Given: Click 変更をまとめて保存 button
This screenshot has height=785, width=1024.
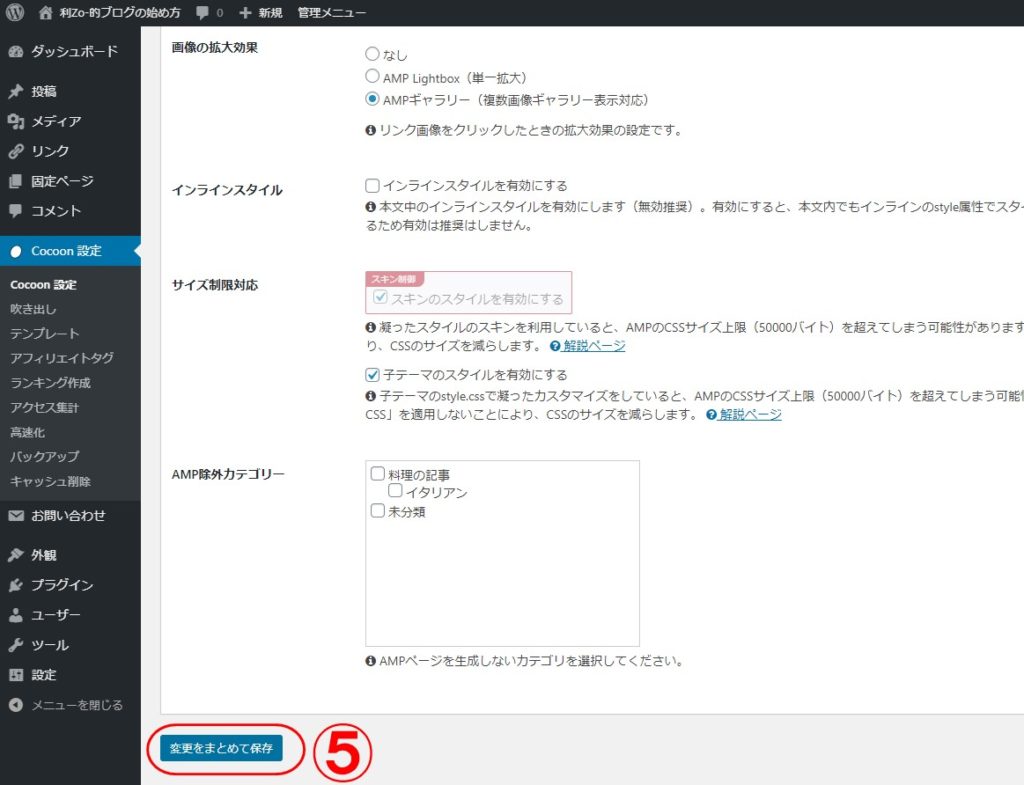Looking at the screenshot, I should (x=221, y=748).
